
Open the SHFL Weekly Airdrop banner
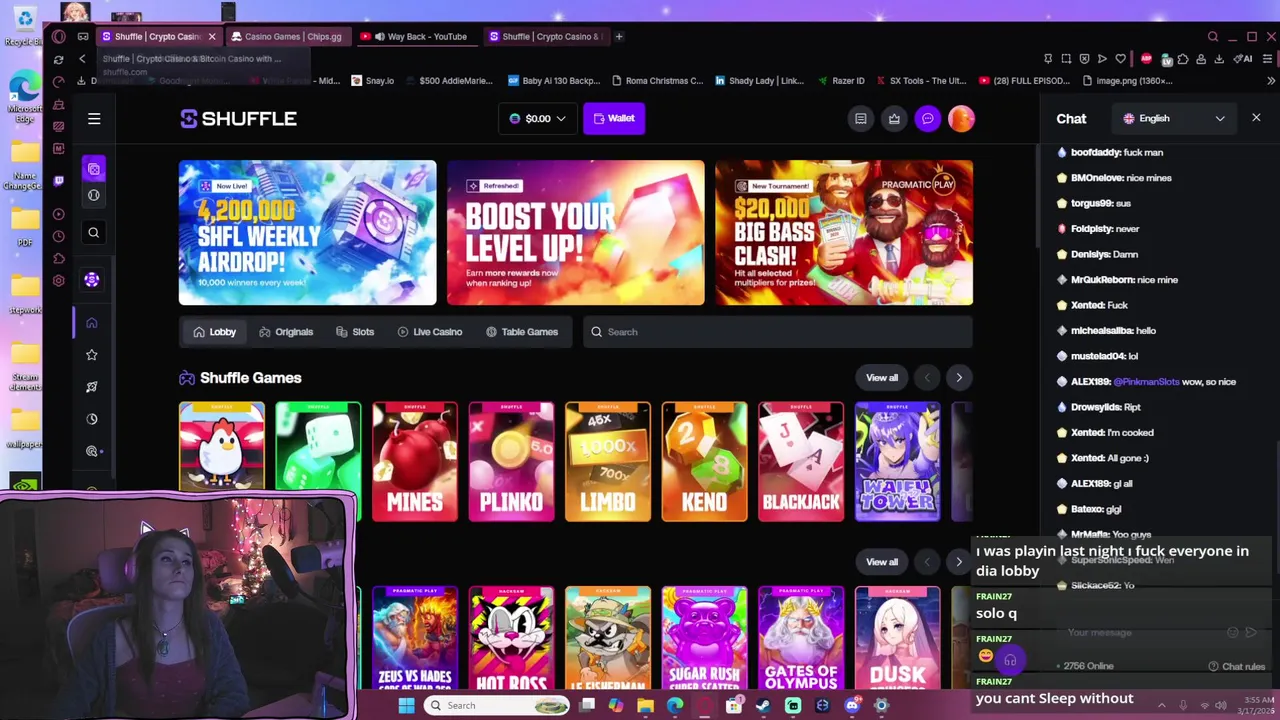[307, 232]
